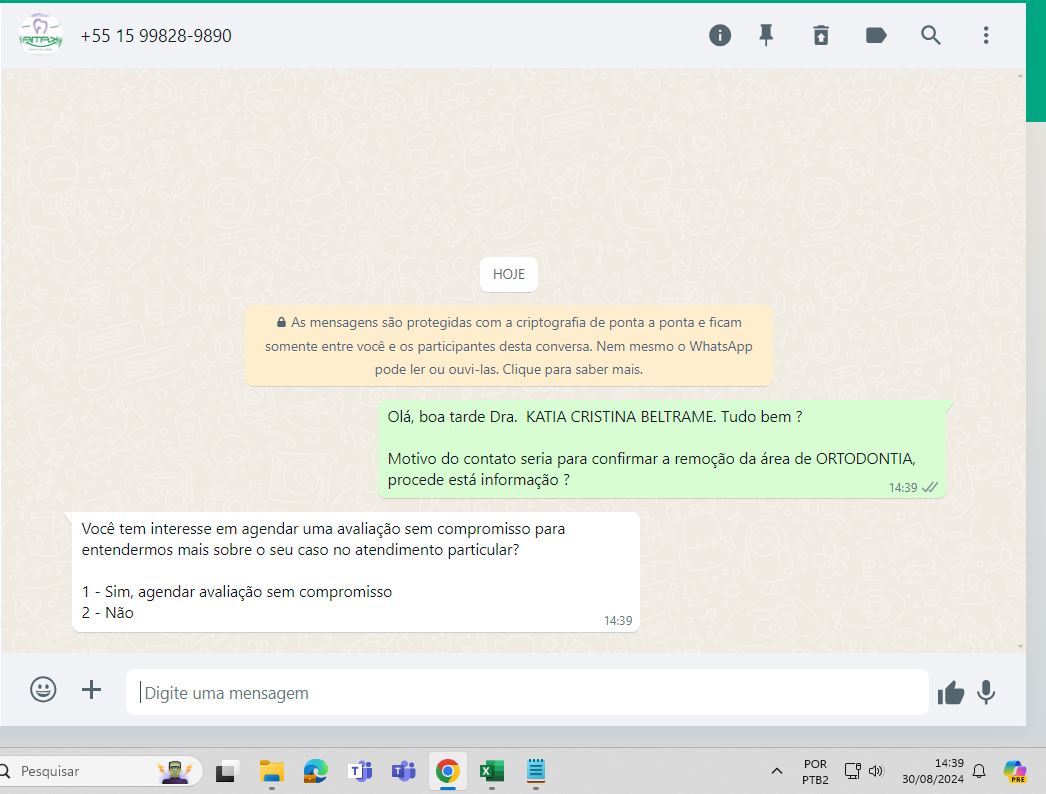This screenshot has height=794, width=1046.
Task: Click taskbar clock 14:39 30/08/2024
Action: point(933,771)
